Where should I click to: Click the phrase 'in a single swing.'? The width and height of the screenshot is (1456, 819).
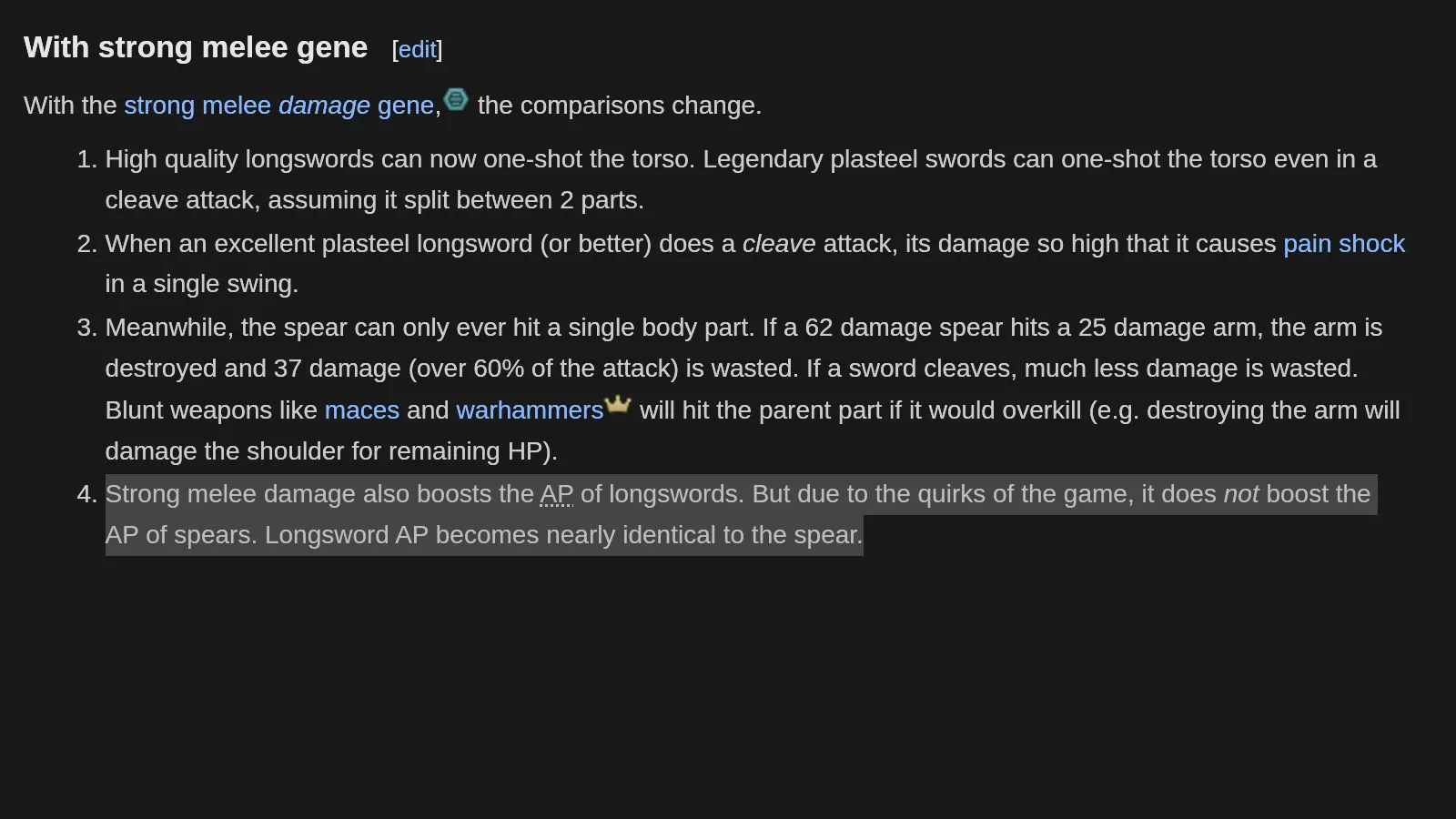pyautogui.click(x=202, y=284)
